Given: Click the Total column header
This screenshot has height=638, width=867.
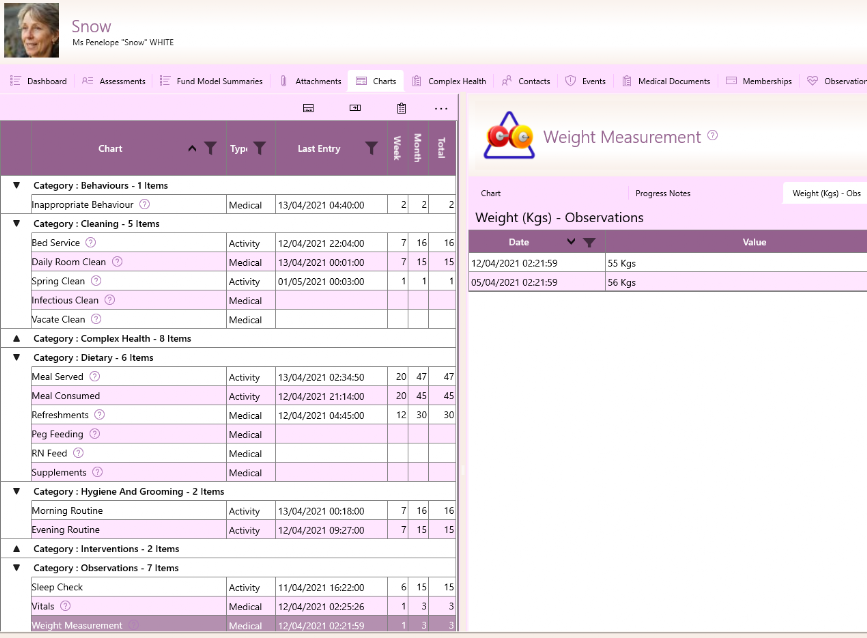Looking at the screenshot, I should tap(442, 148).
